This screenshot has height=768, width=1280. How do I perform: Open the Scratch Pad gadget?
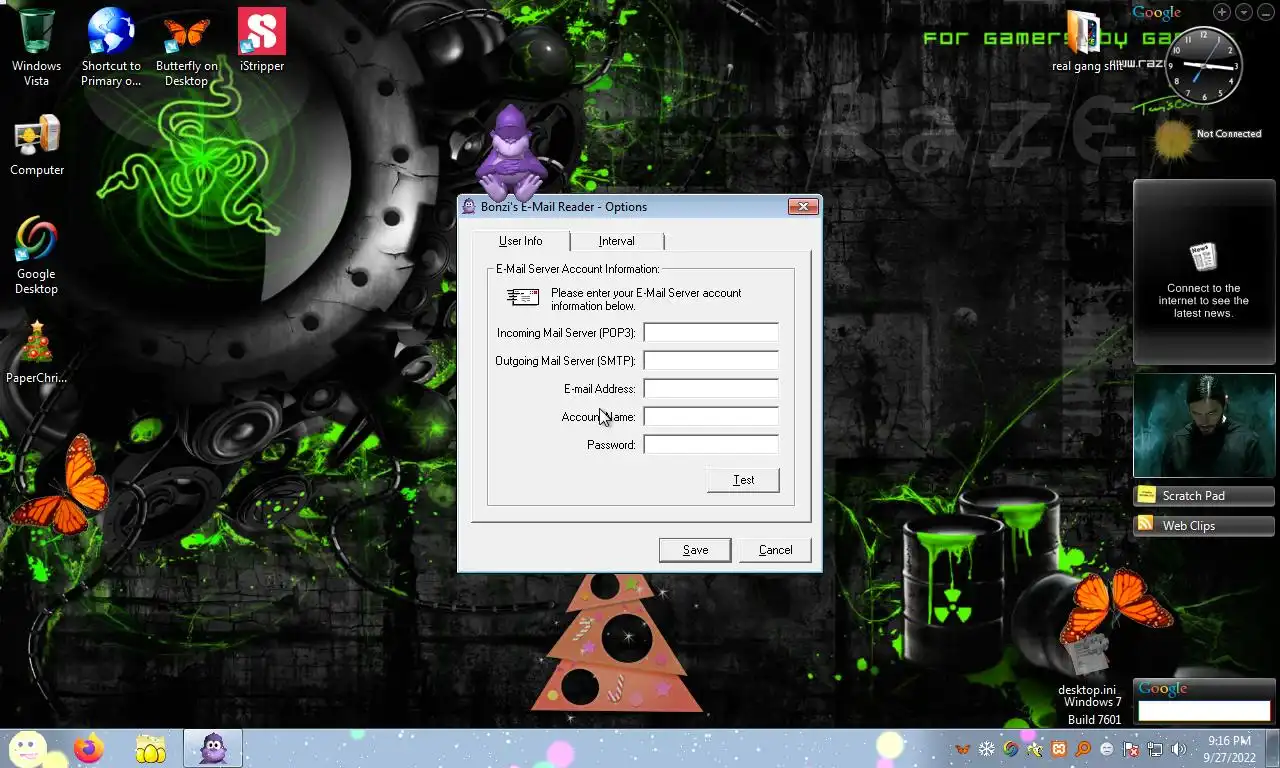pos(1204,495)
